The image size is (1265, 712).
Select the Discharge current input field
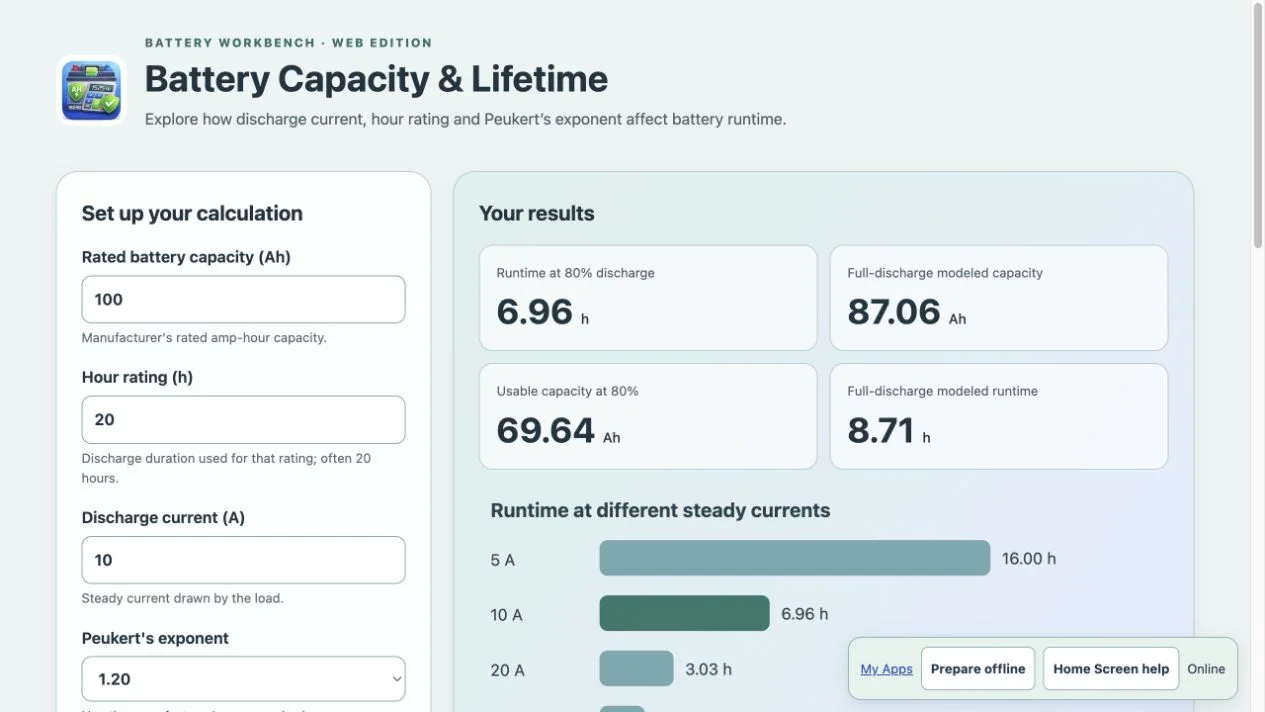(243, 560)
